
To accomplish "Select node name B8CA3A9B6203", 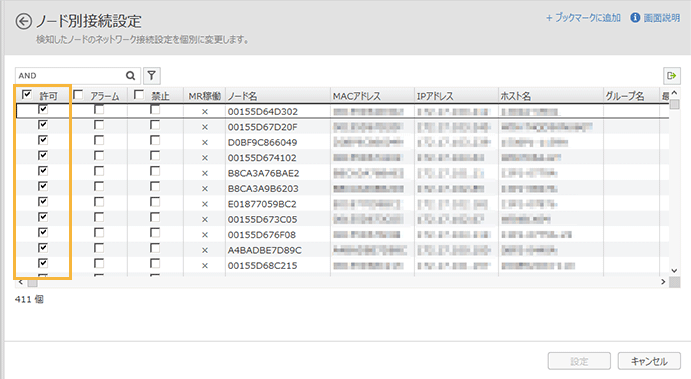I will pyautogui.click(x=263, y=189).
